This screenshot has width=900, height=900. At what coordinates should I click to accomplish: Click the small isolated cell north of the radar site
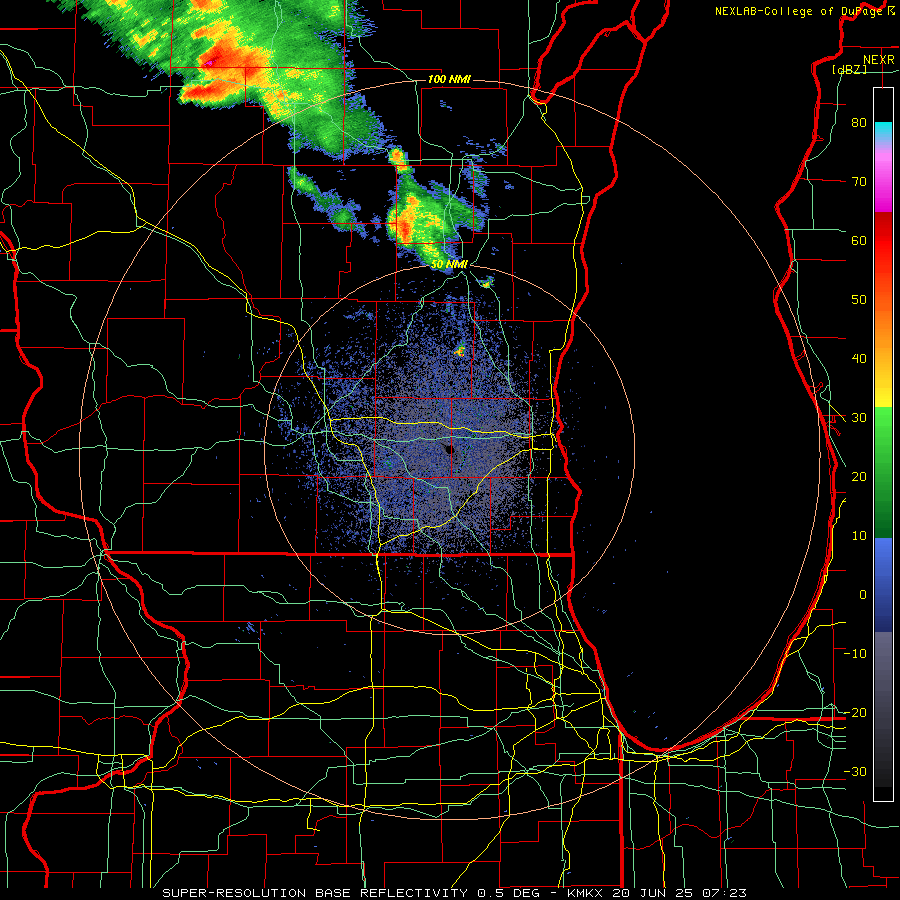[460, 350]
